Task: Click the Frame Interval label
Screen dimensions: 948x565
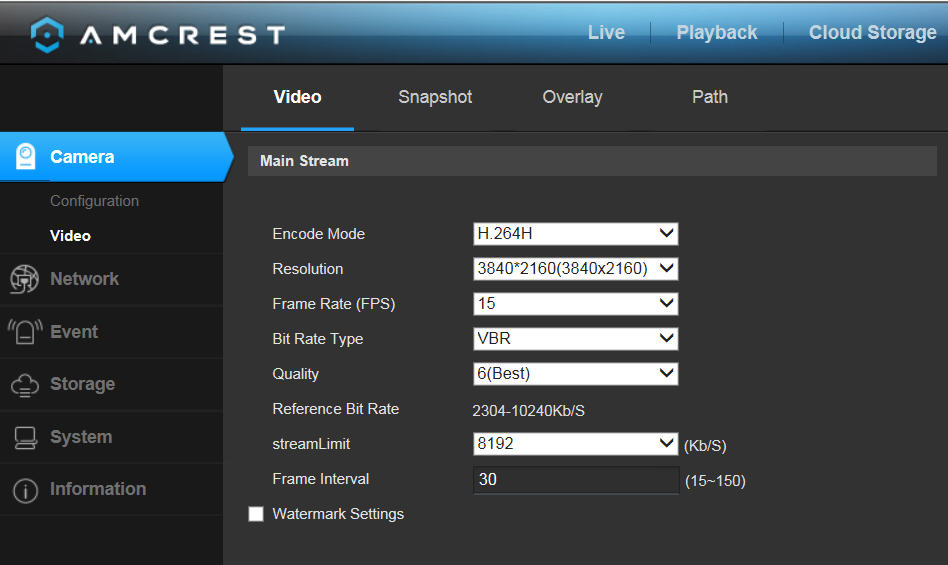Action: (x=320, y=479)
